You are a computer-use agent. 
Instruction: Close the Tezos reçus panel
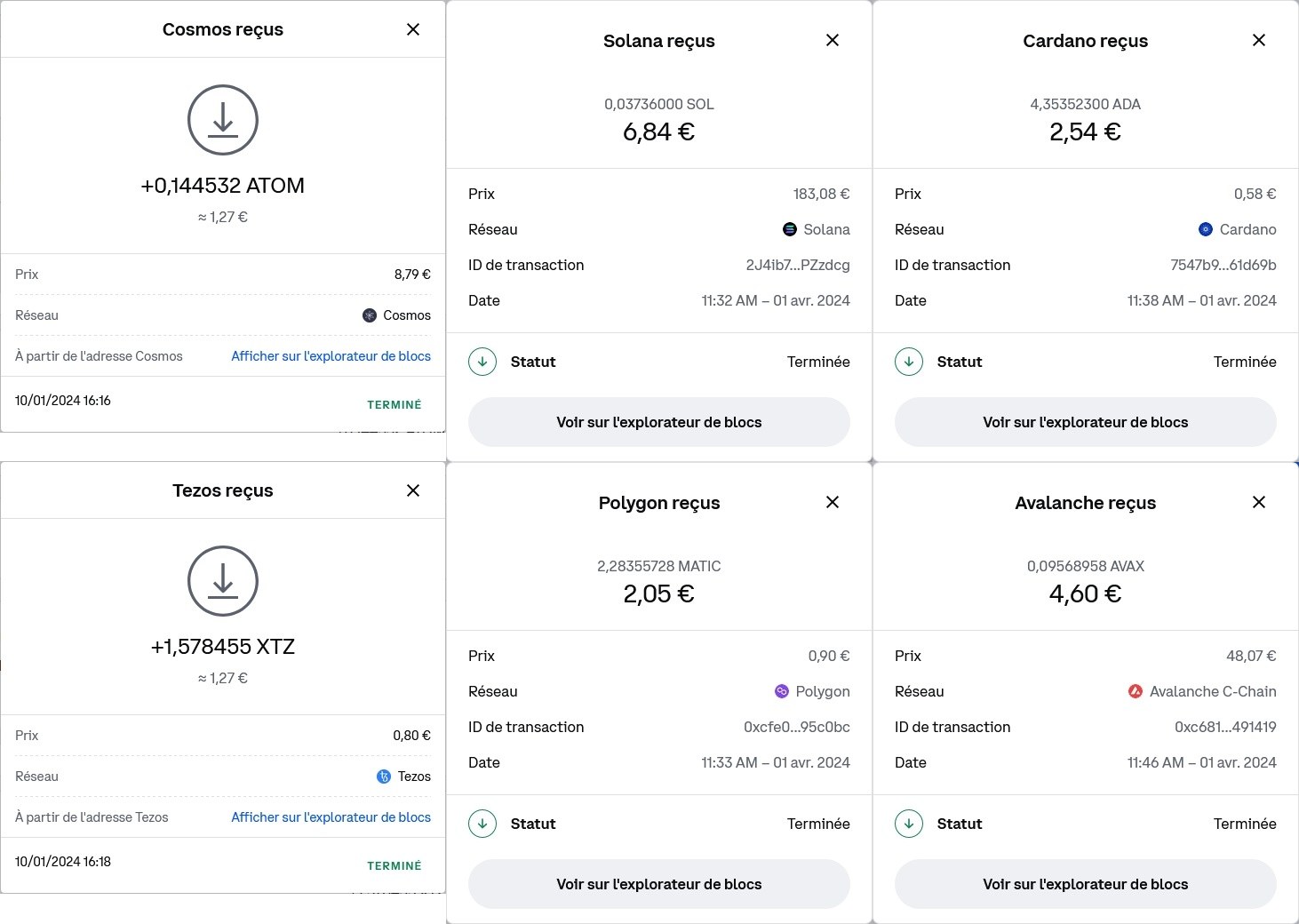coord(413,490)
